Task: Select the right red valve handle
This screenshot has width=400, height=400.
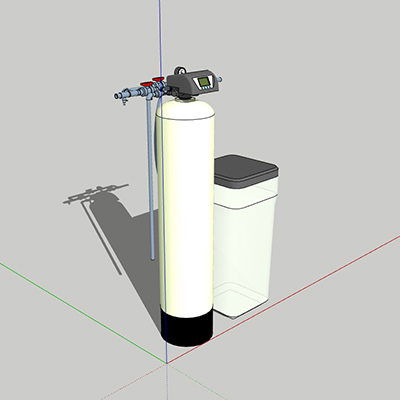Action: pos(158,79)
